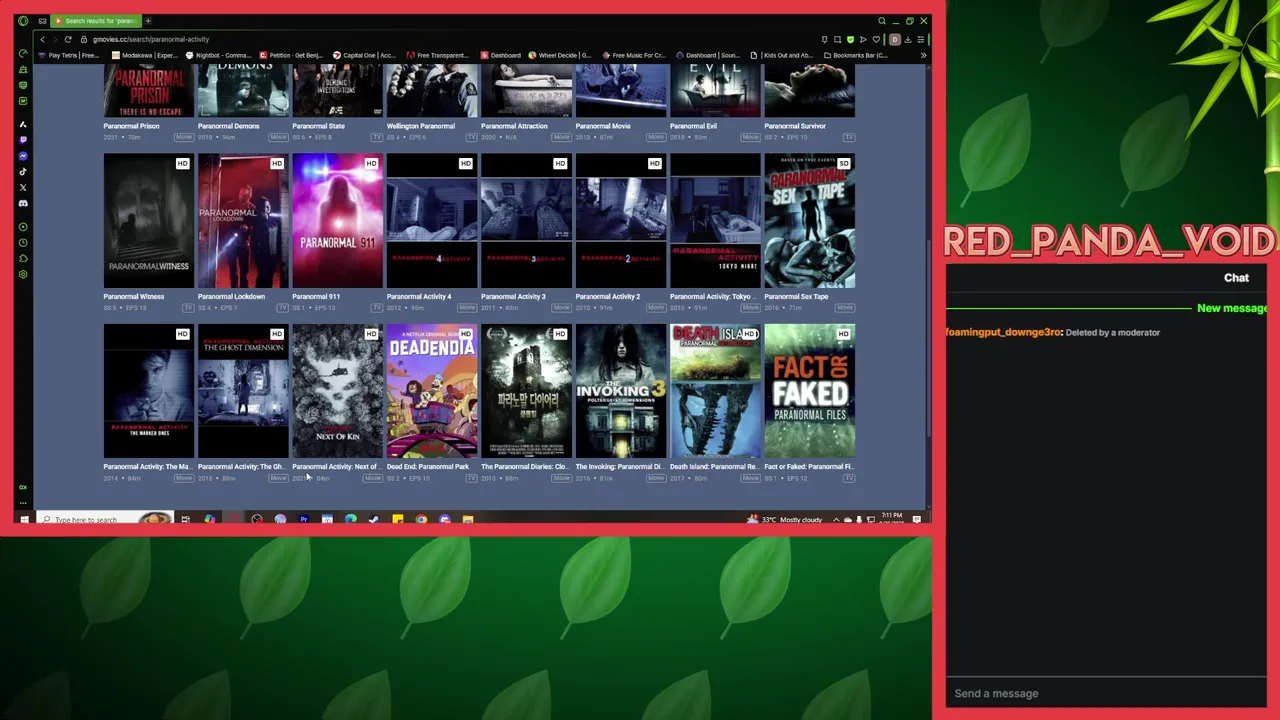Click 'New message' in the chat overlay
The height and width of the screenshot is (720, 1280).
(x=1231, y=308)
